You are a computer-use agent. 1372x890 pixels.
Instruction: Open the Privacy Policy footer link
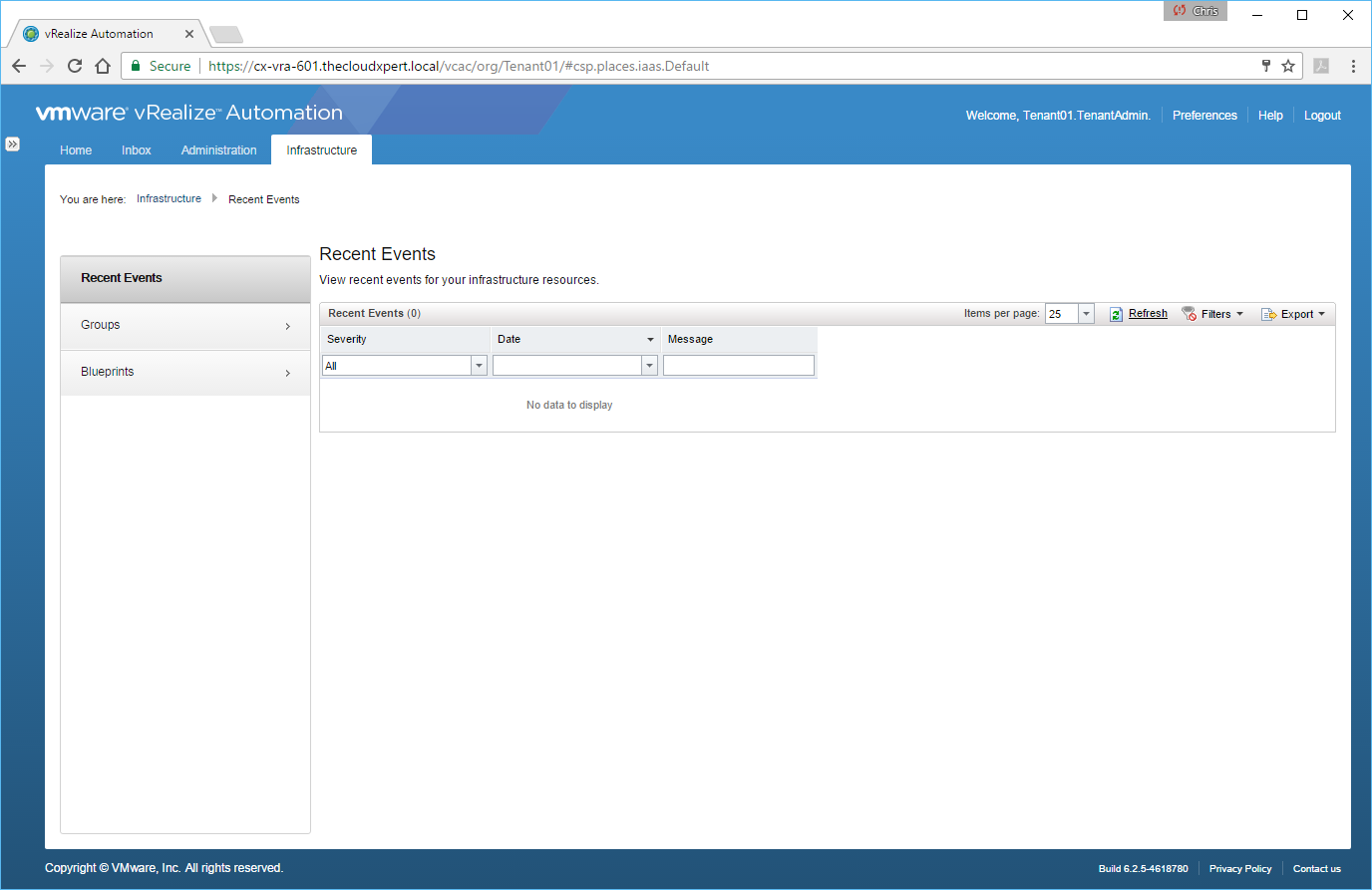(1239, 869)
